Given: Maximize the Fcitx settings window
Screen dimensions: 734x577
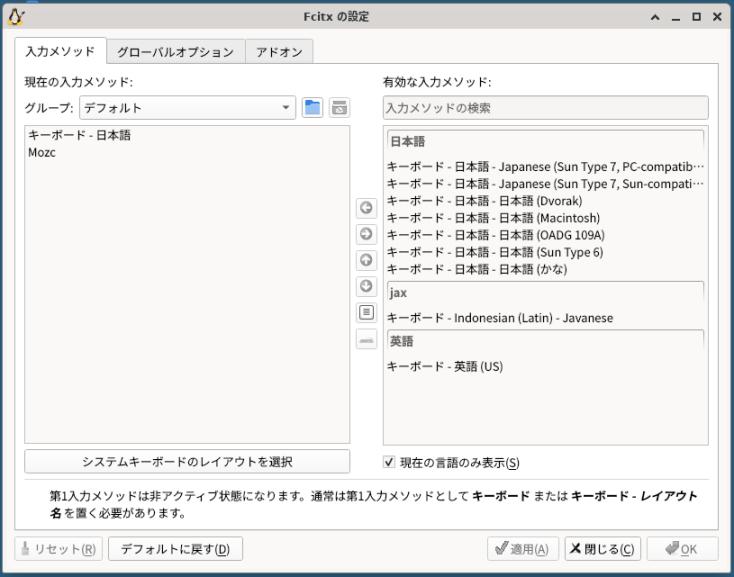Looking at the screenshot, I should (697, 17).
